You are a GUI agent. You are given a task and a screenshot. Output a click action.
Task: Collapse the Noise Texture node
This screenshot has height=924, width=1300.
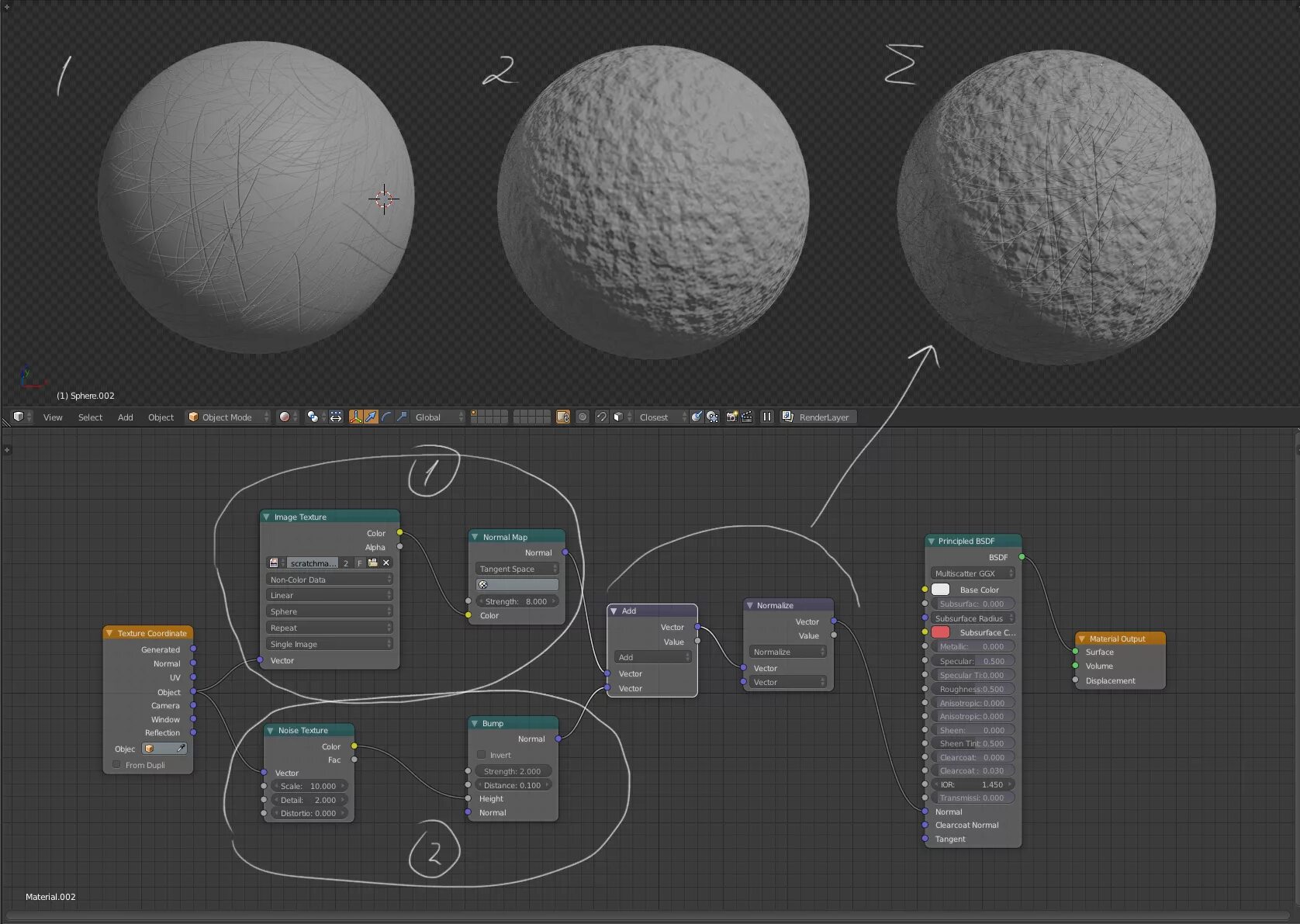click(x=270, y=730)
